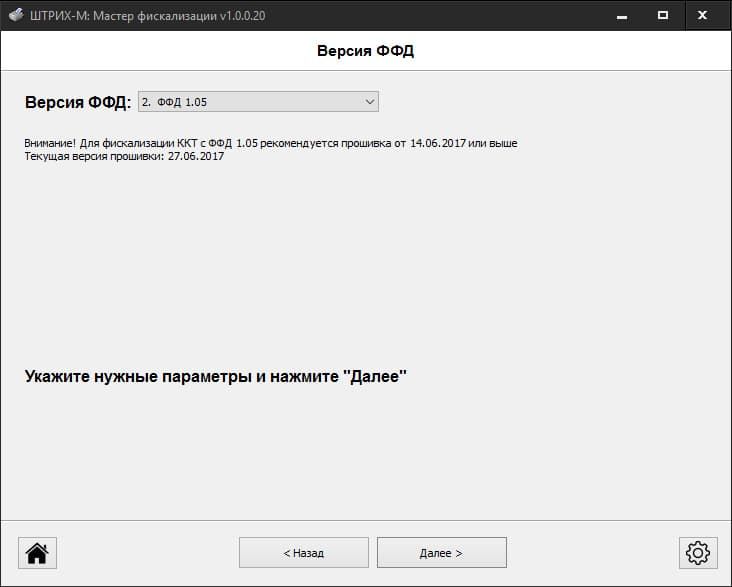Click the window title 'ШТРИХ-М: Мастер фискализации'

148,16
